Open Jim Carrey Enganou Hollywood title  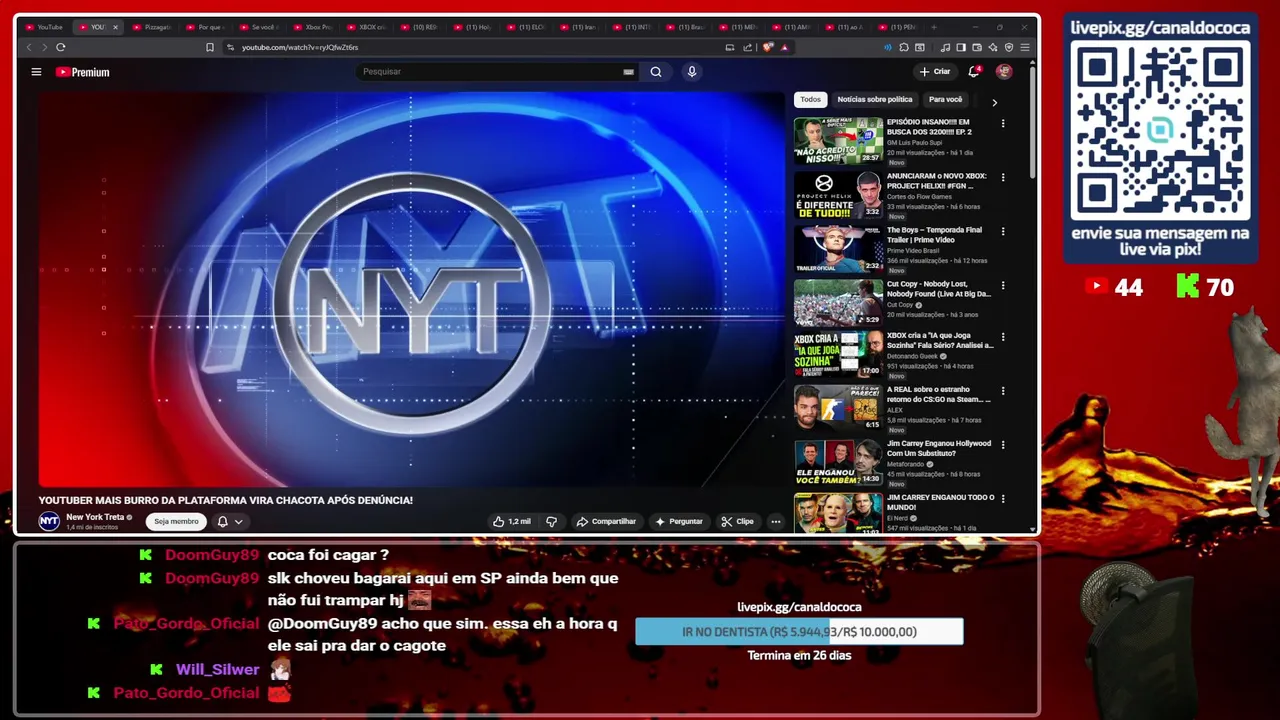(x=939, y=448)
